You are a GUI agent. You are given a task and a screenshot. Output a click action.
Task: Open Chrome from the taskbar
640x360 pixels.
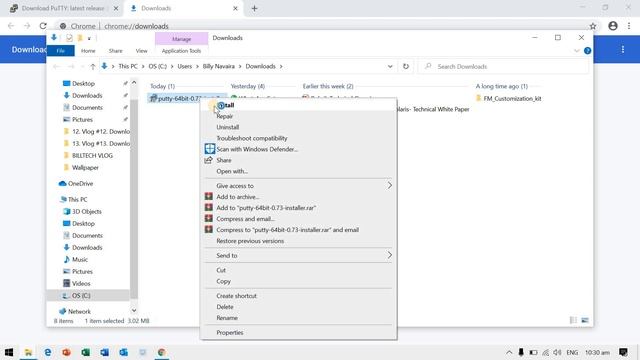[x=162, y=352]
